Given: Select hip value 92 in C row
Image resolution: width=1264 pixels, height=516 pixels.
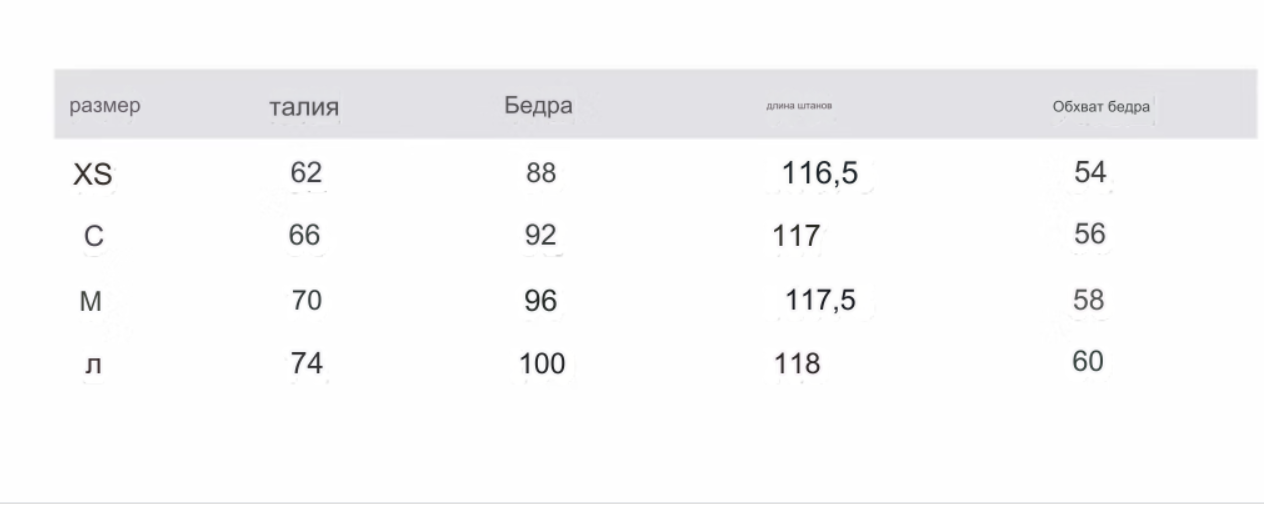Looking at the screenshot, I should click(x=540, y=236).
